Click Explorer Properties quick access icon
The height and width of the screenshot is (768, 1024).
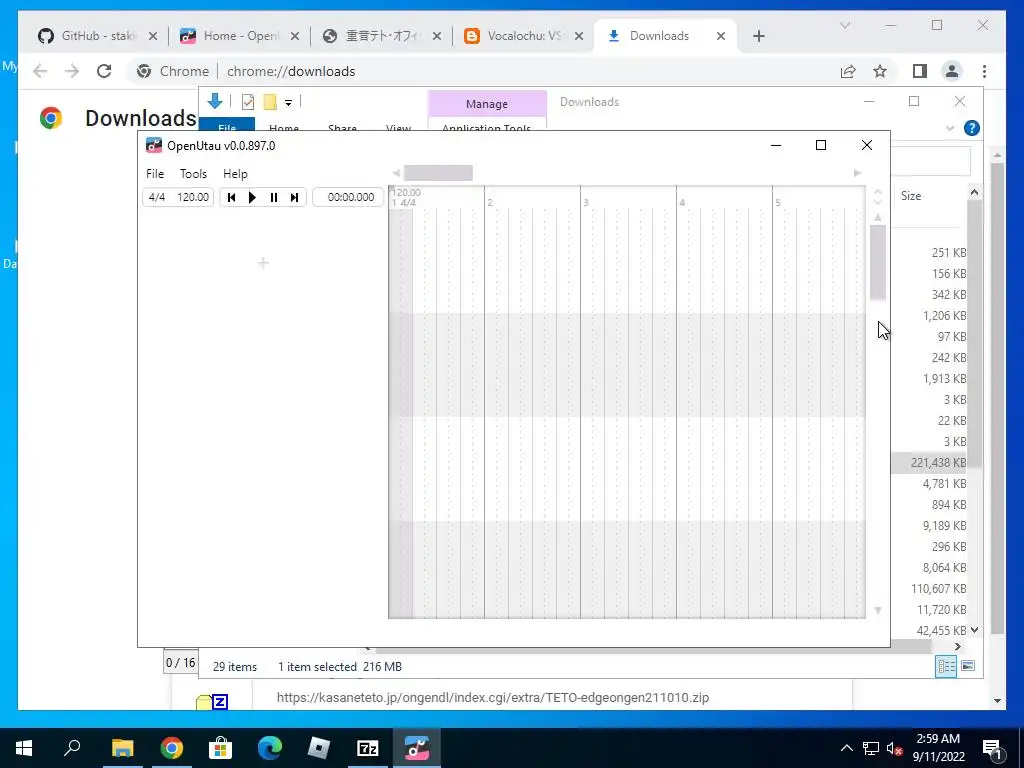pyautogui.click(x=248, y=101)
